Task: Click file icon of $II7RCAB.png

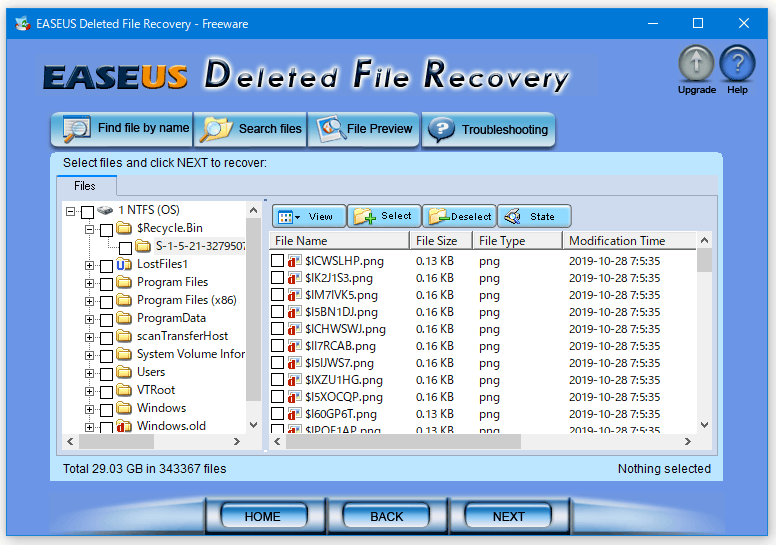Action: 295,346
